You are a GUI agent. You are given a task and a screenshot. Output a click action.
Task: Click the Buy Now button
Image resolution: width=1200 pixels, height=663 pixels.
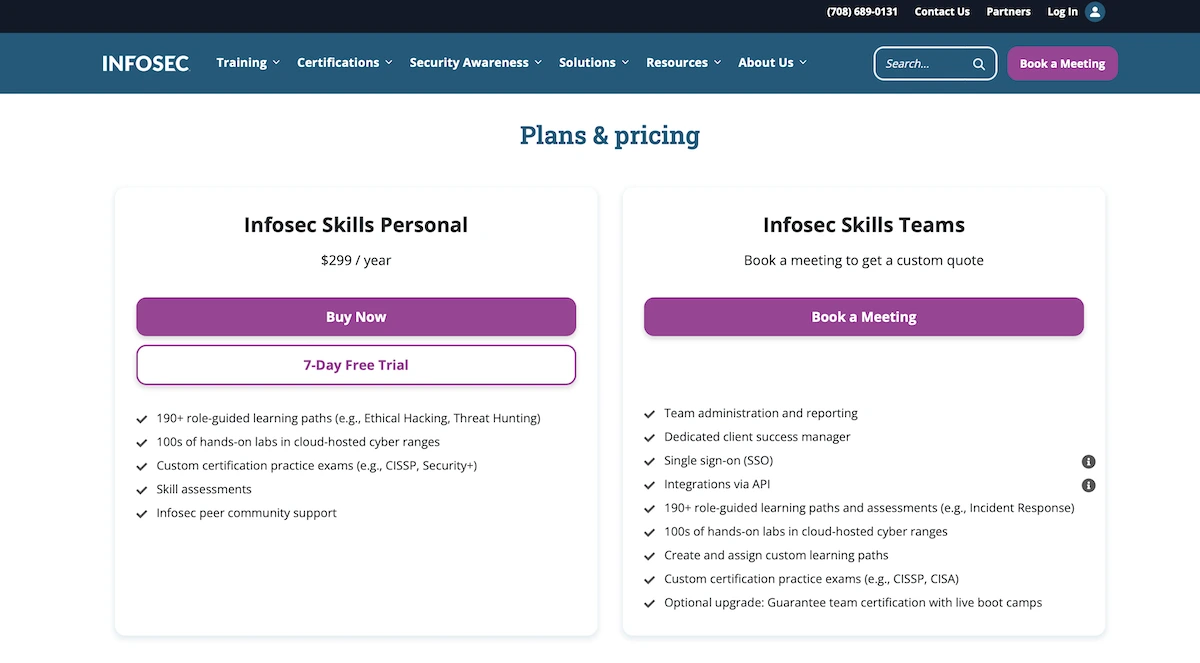(x=356, y=316)
